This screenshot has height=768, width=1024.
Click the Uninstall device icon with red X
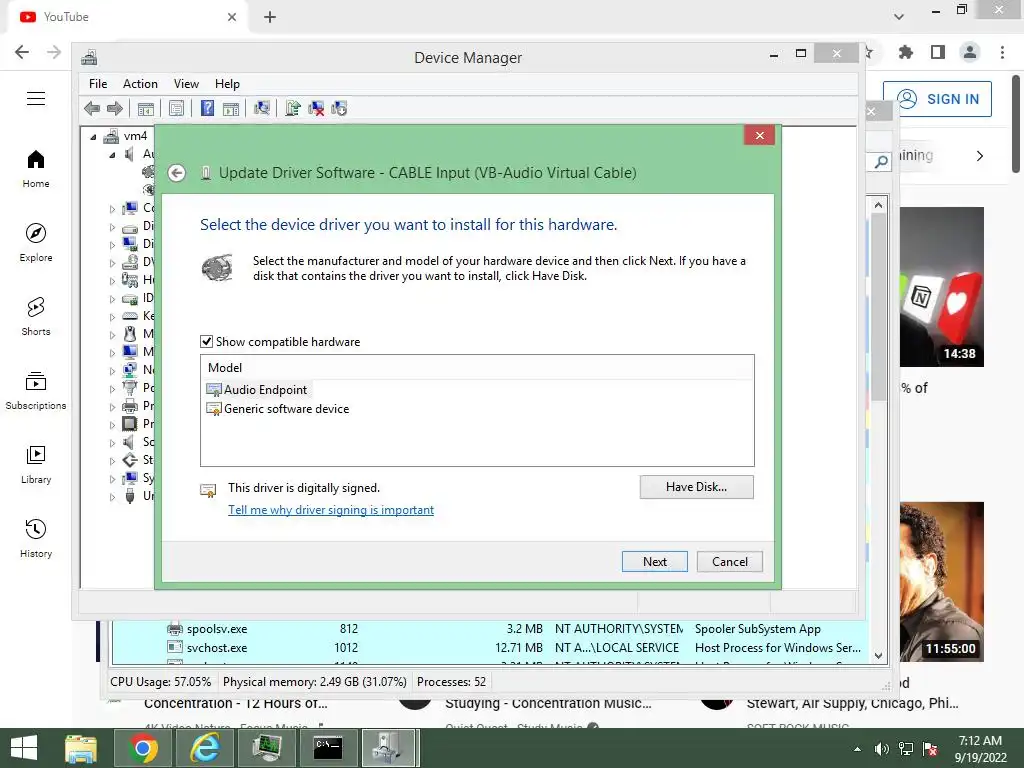(x=316, y=108)
